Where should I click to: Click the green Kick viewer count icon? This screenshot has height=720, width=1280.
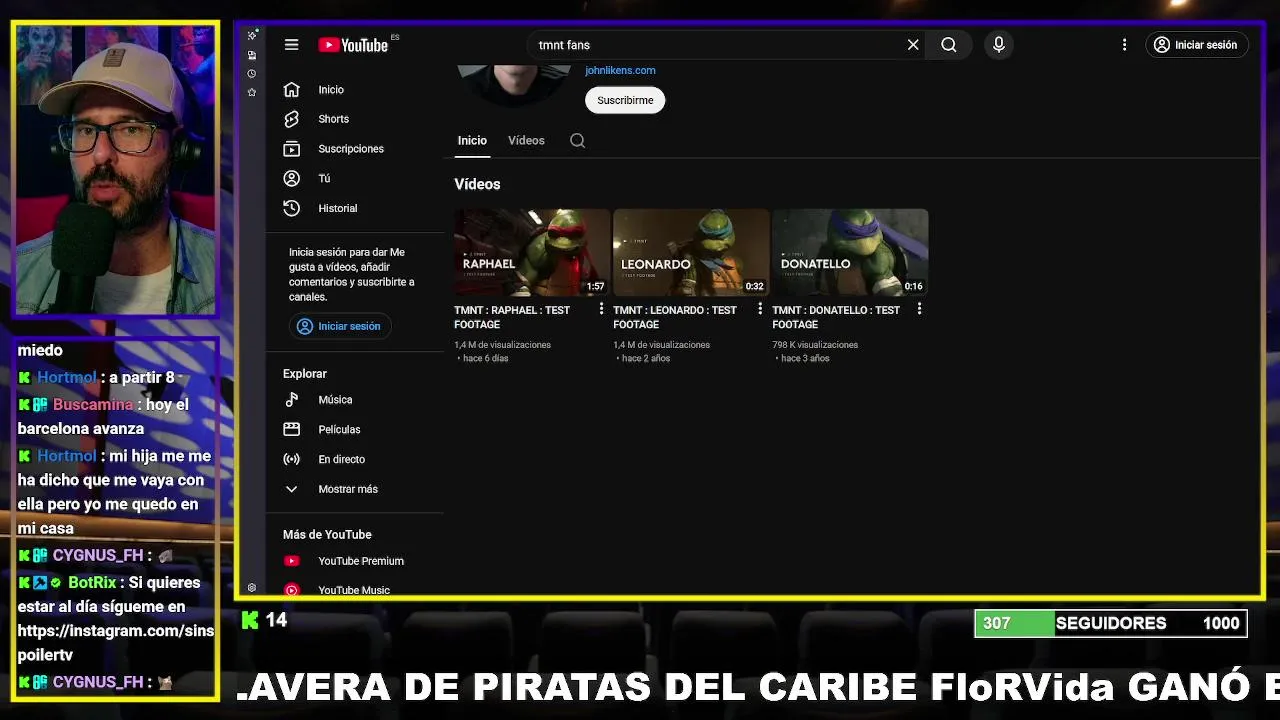tap(250, 621)
